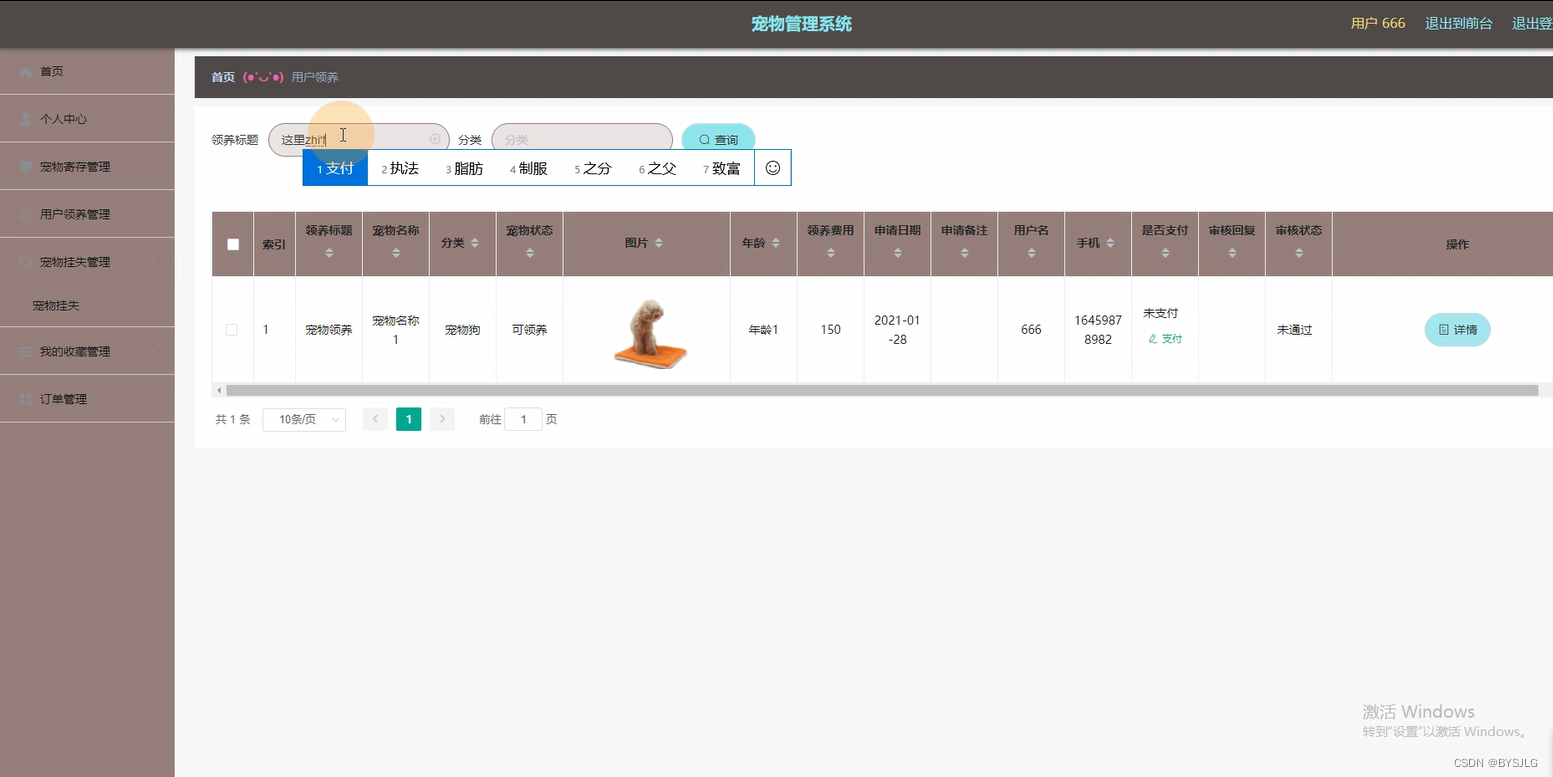Click 退出到前台 in the header
The width and height of the screenshot is (1553, 777).
pos(1458,23)
